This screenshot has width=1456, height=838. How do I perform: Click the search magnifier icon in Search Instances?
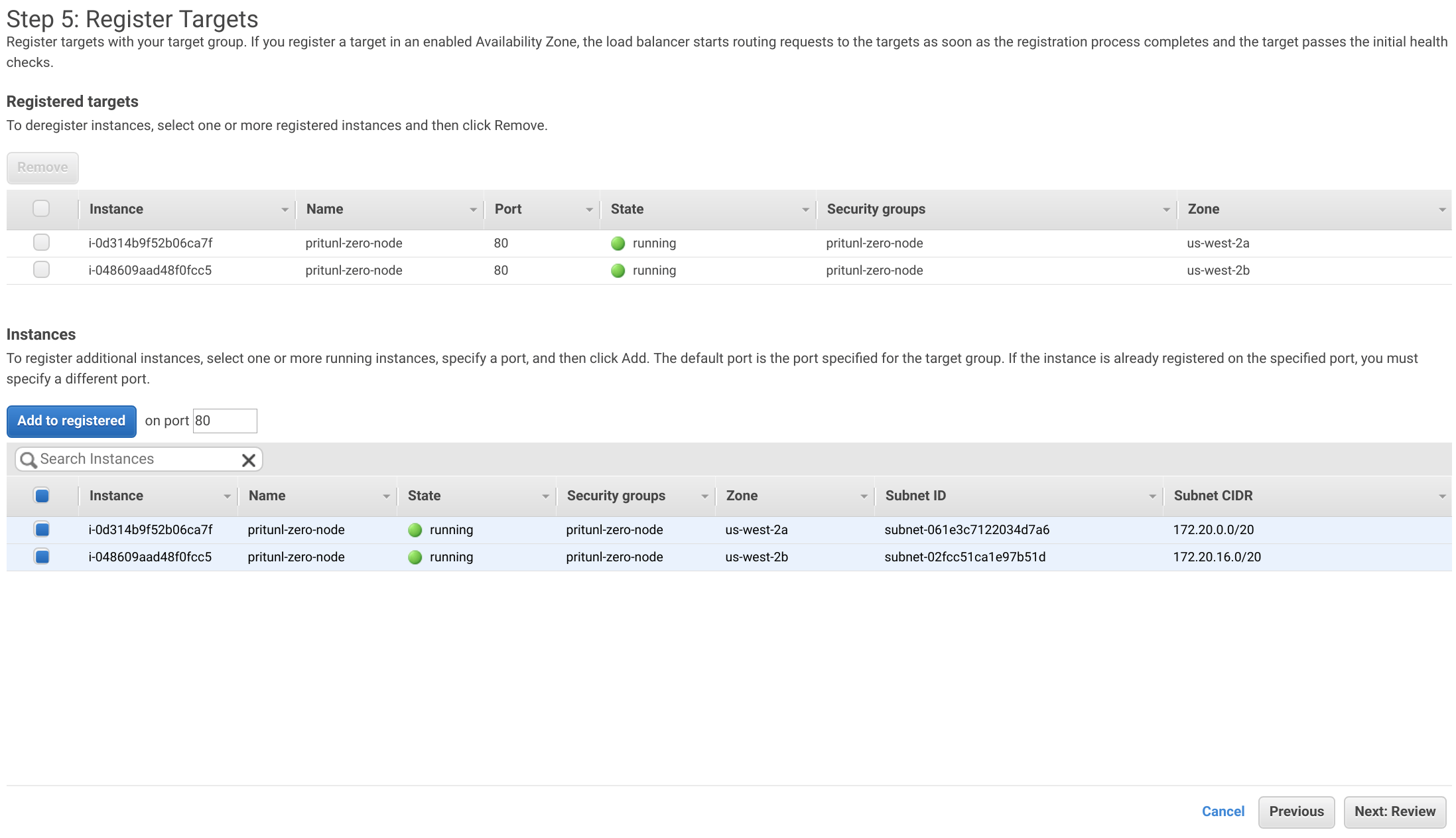pos(28,460)
